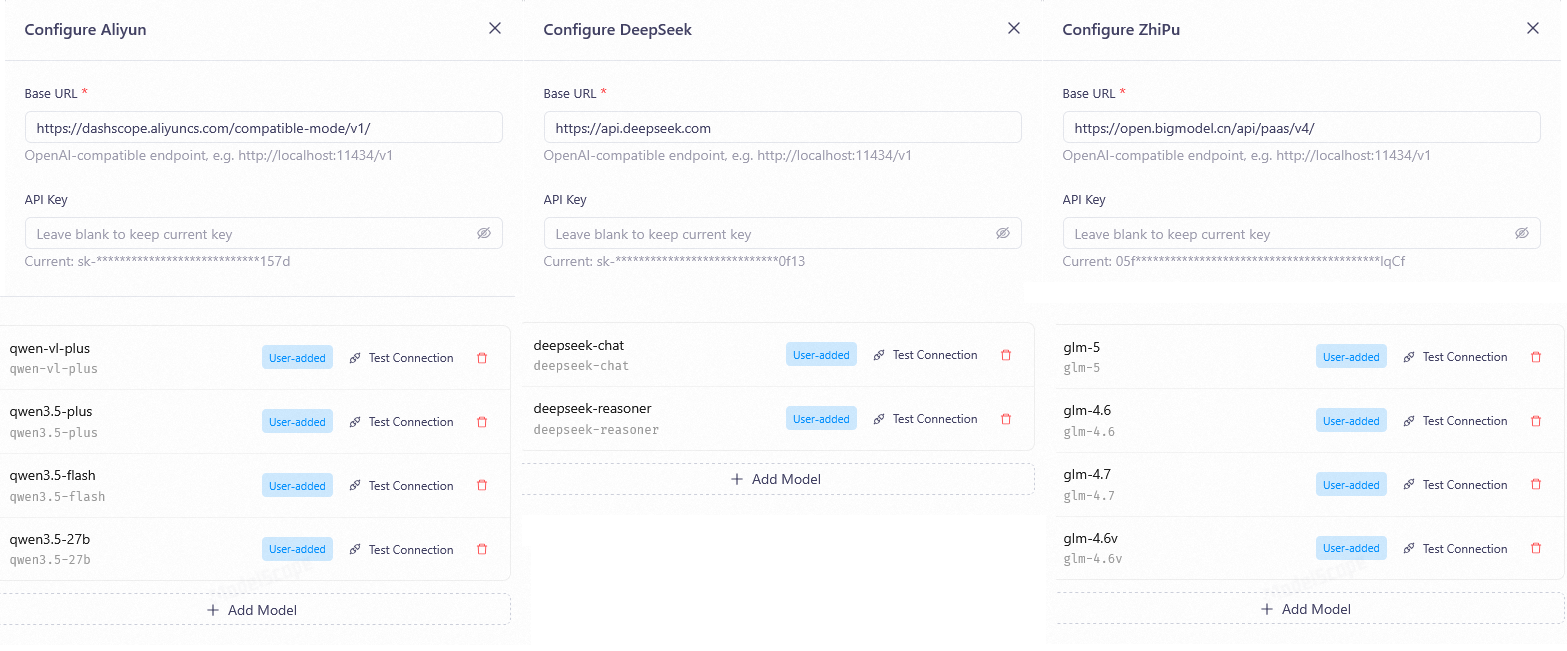Add Model to ZhiPu list
The image size is (1567, 651).
point(1306,609)
